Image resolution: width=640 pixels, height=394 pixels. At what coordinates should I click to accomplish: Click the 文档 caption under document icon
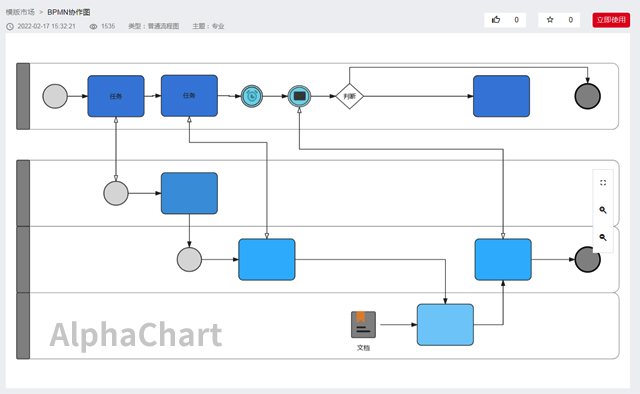[363, 348]
